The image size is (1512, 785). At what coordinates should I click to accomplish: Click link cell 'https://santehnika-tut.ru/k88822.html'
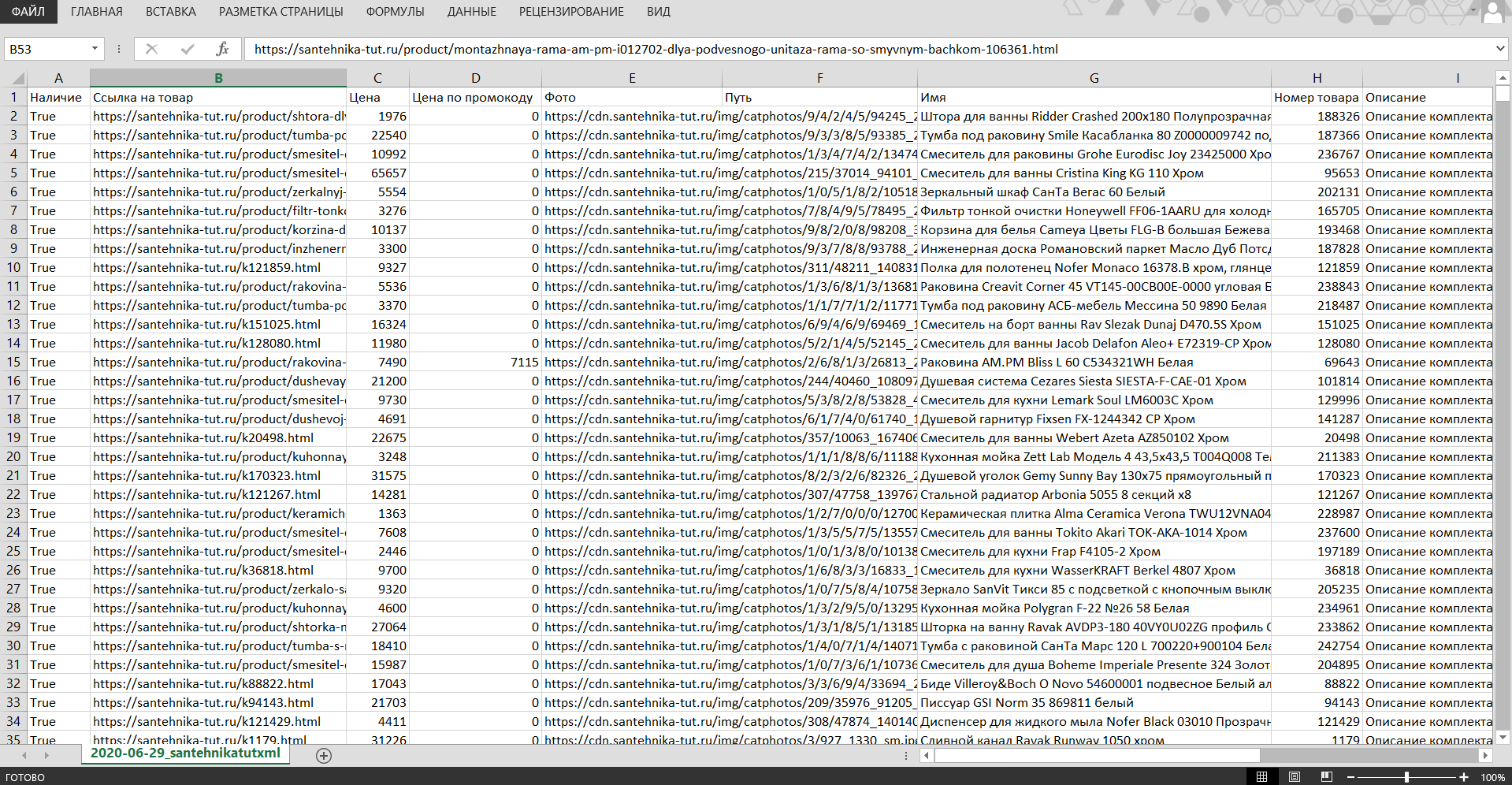[218, 683]
